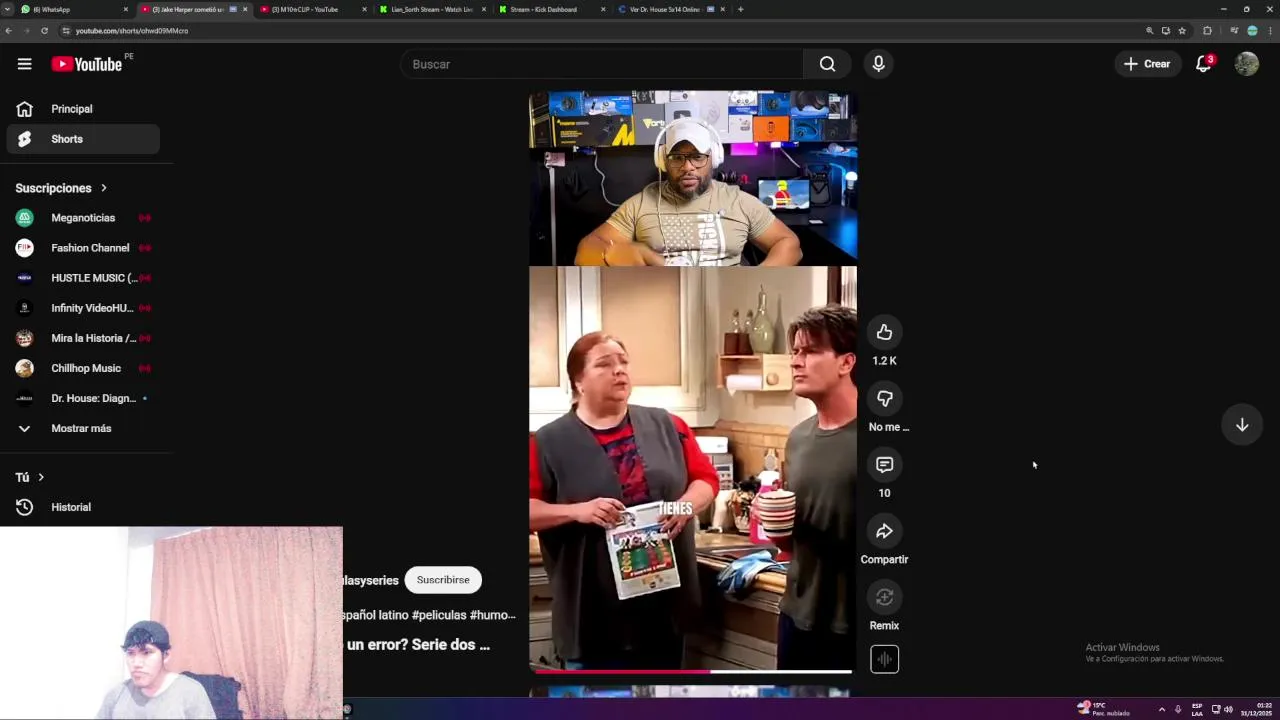Switch to the Lian_Sorth Stream tab

tap(431, 9)
